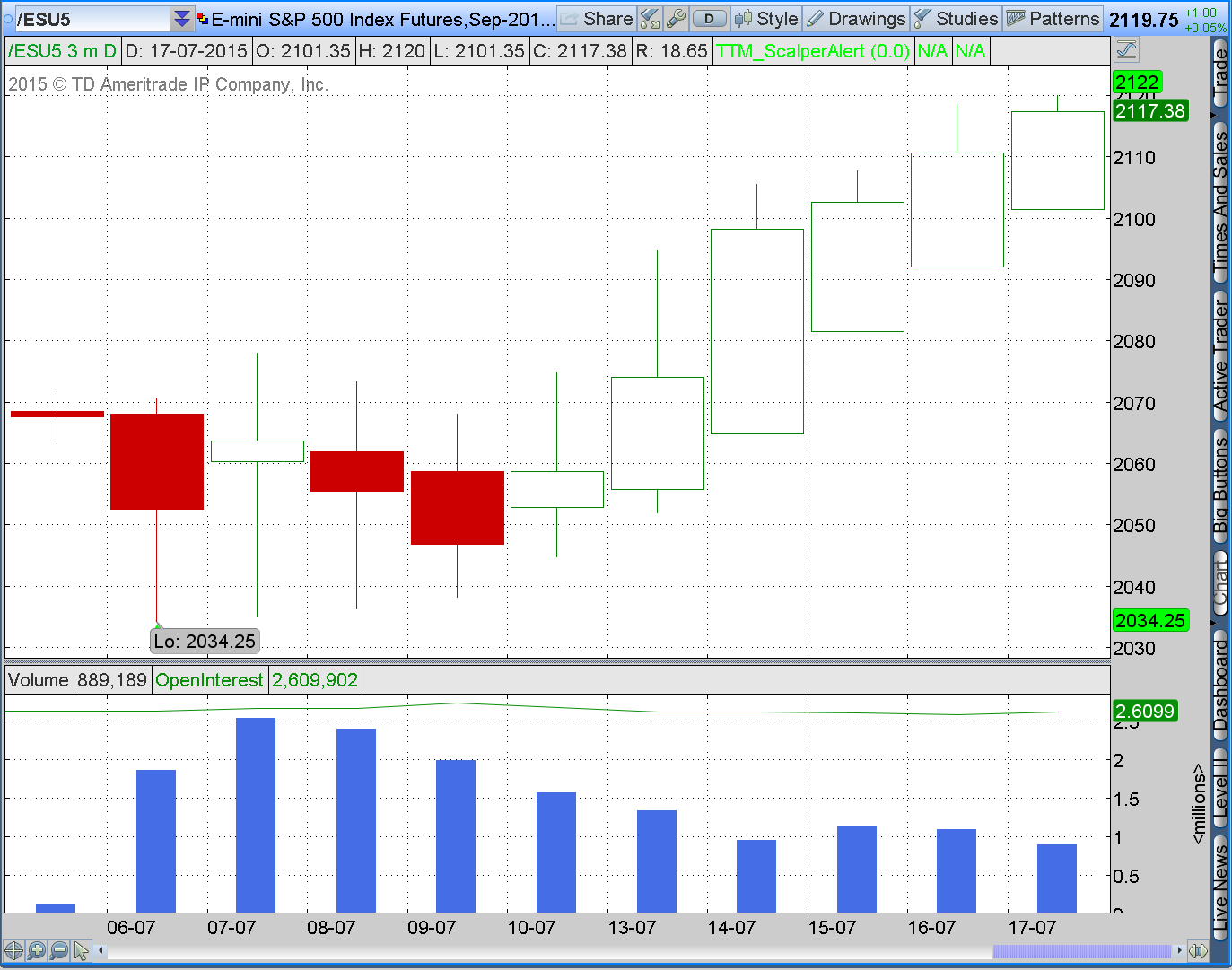The width and height of the screenshot is (1232, 970).
Task: Click the red 06-07 candlestick body
Action: (x=157, y=461)
